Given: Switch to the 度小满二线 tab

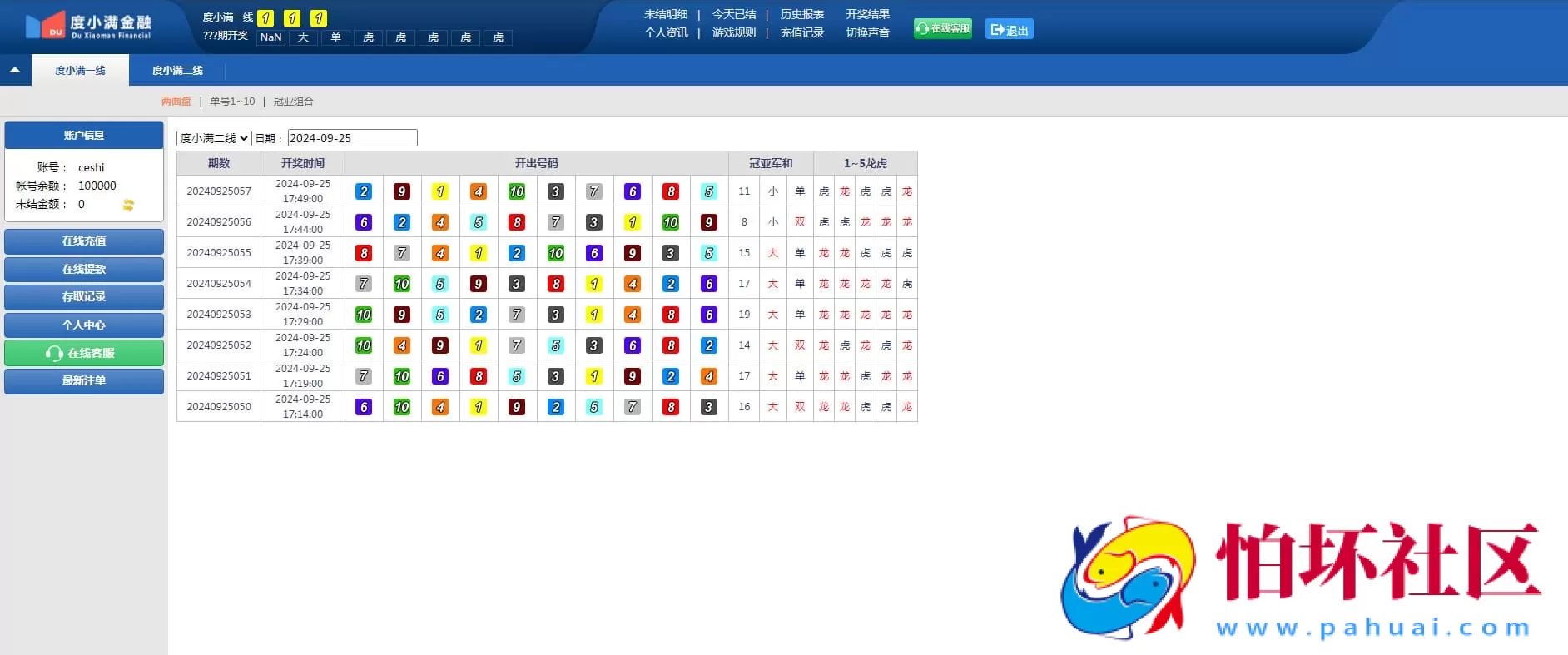Looking at the screenshot, I should pos(177,71).
